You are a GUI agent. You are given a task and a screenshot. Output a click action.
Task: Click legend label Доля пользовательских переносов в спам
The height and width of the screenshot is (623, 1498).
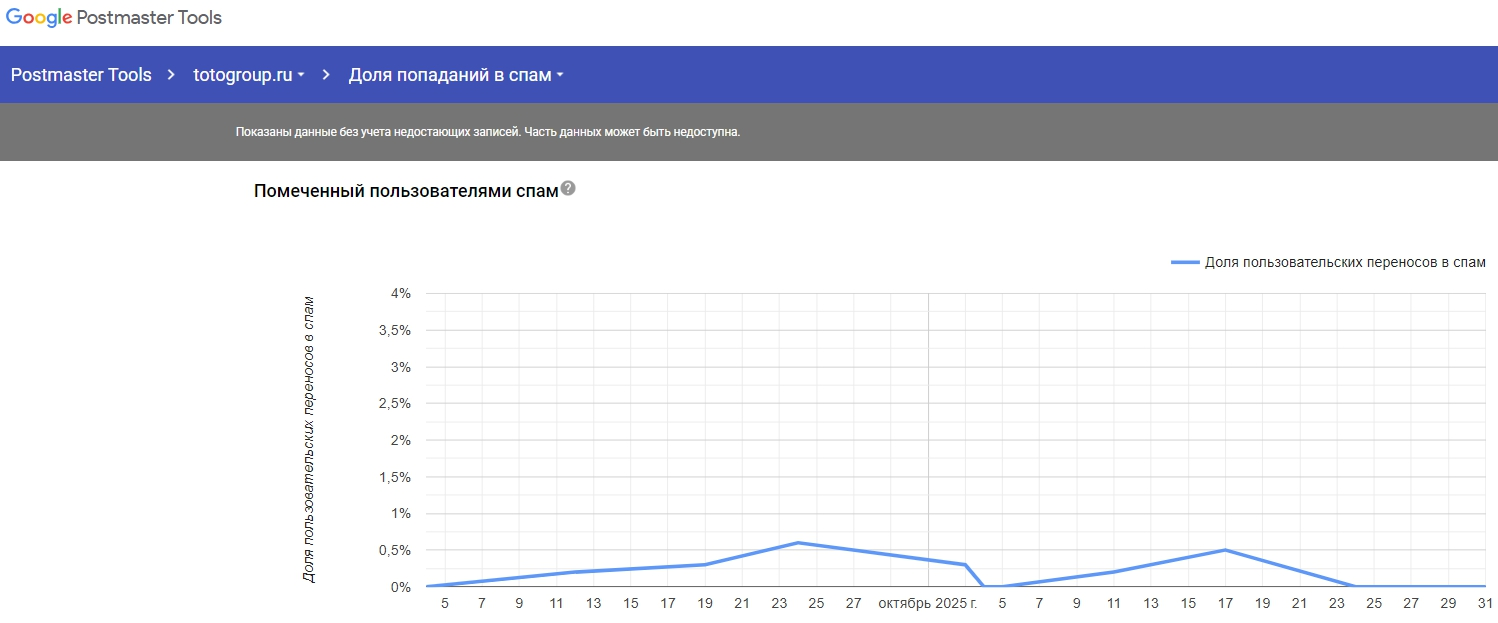click(x=1345, y=262)
